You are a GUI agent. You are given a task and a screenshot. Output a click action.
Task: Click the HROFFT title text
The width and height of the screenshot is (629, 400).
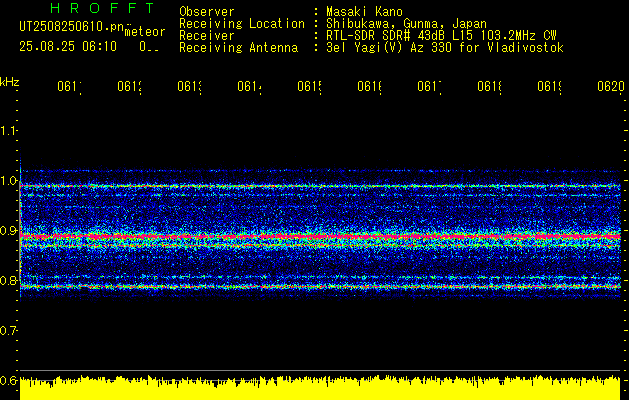coord(102,8)
